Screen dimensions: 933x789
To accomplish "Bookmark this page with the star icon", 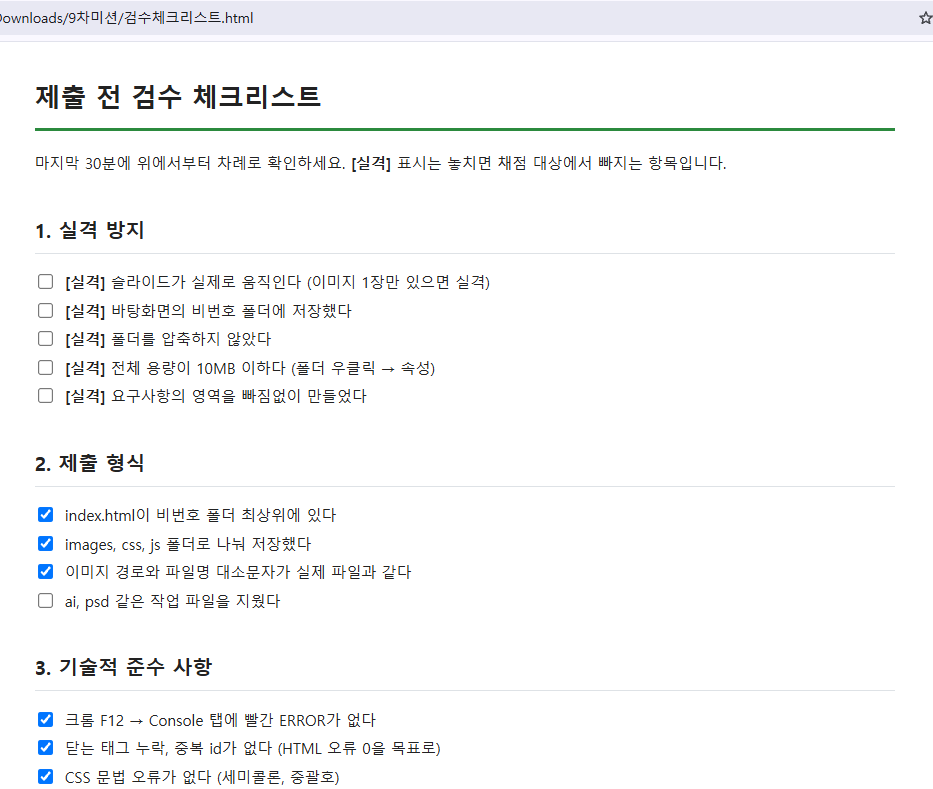I will coord(926,18).
